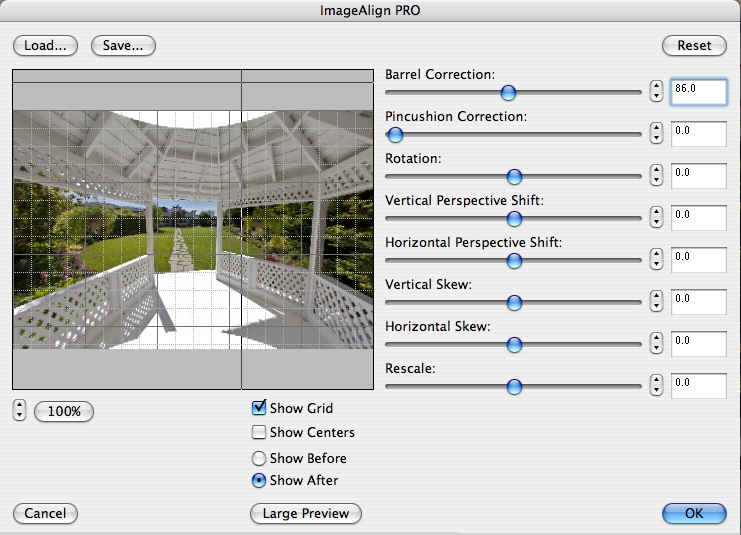Click the Horizontal Skew slider handle

click(x=514, y=345)
